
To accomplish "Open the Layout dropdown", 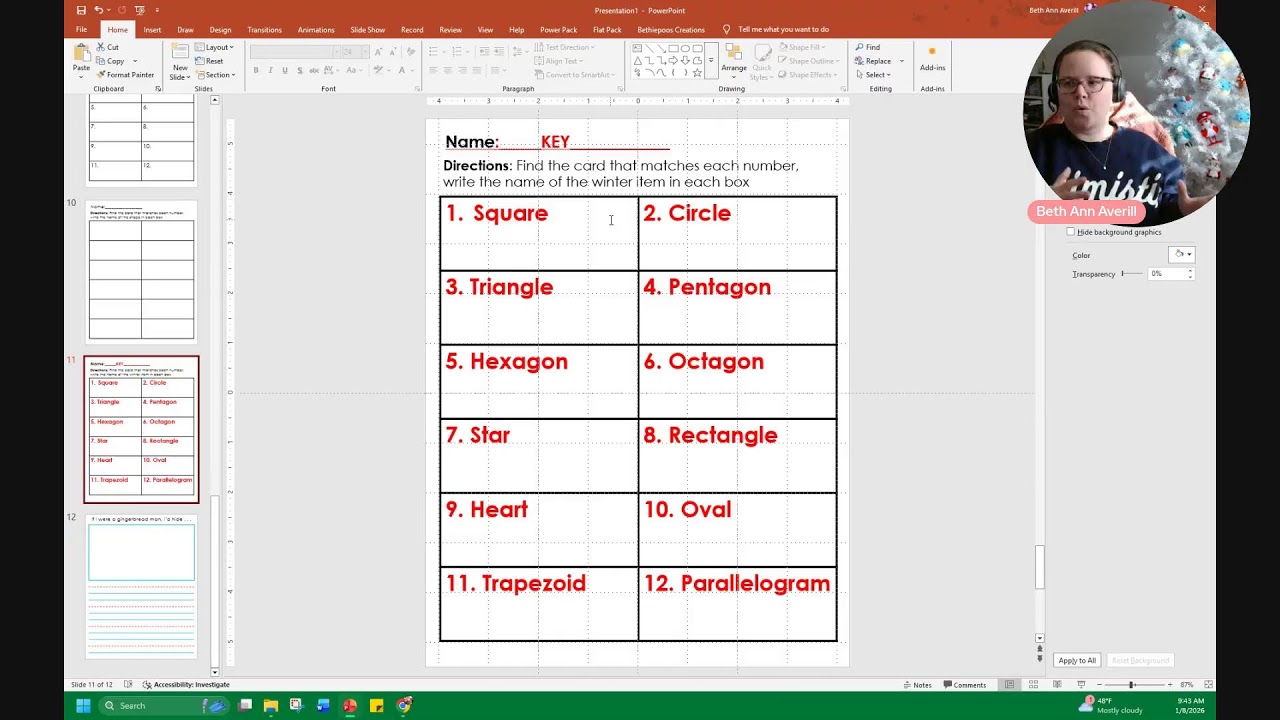I will click(214, 47).
